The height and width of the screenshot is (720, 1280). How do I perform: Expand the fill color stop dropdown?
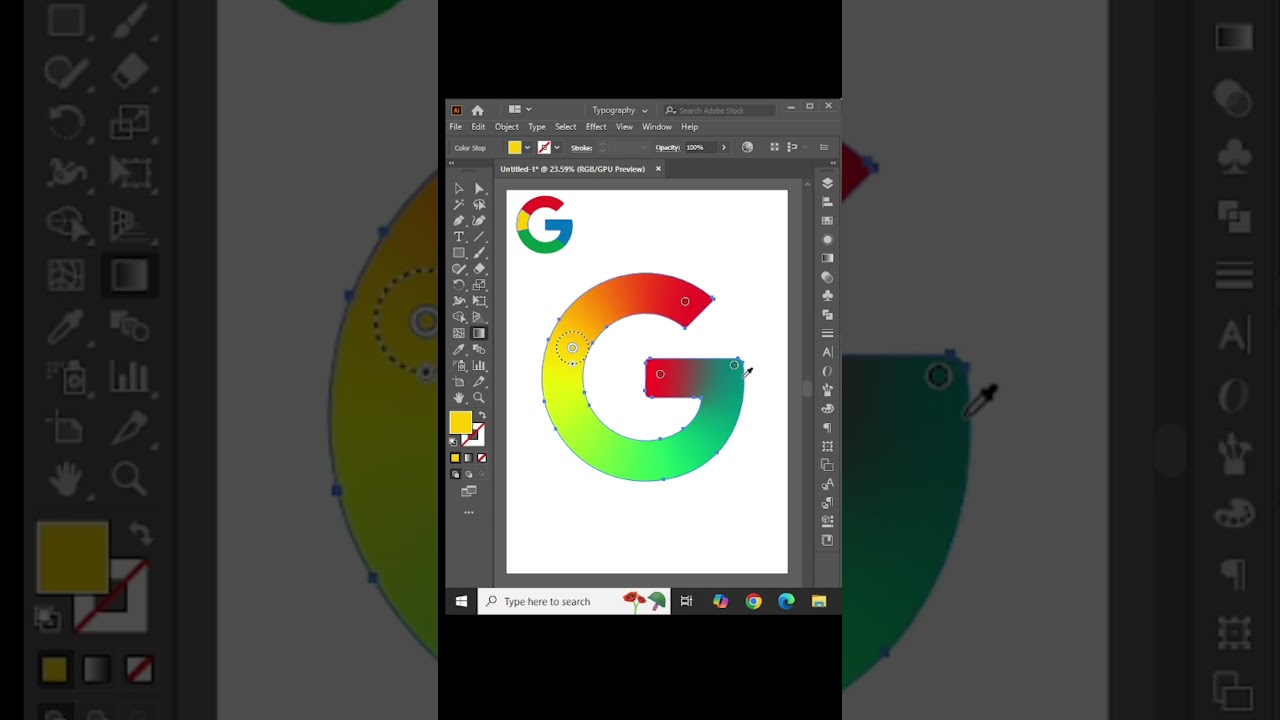point(527,147)
